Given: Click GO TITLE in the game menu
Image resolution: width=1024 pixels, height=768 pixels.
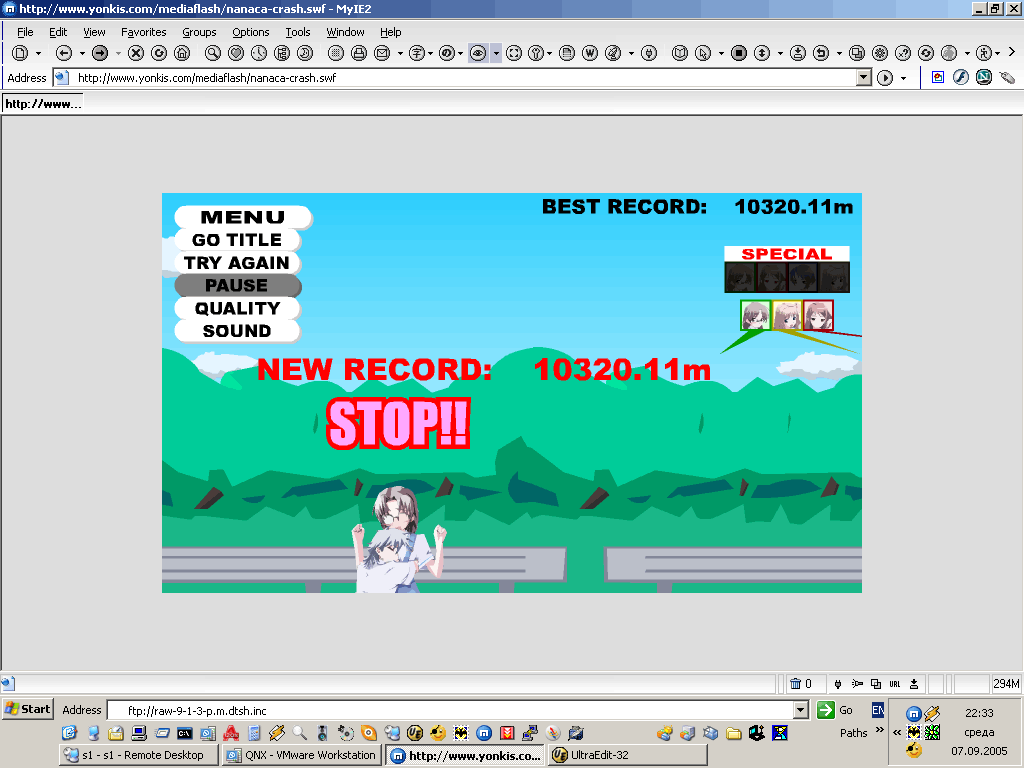Looking at the screenshot, I should (238, 240).
